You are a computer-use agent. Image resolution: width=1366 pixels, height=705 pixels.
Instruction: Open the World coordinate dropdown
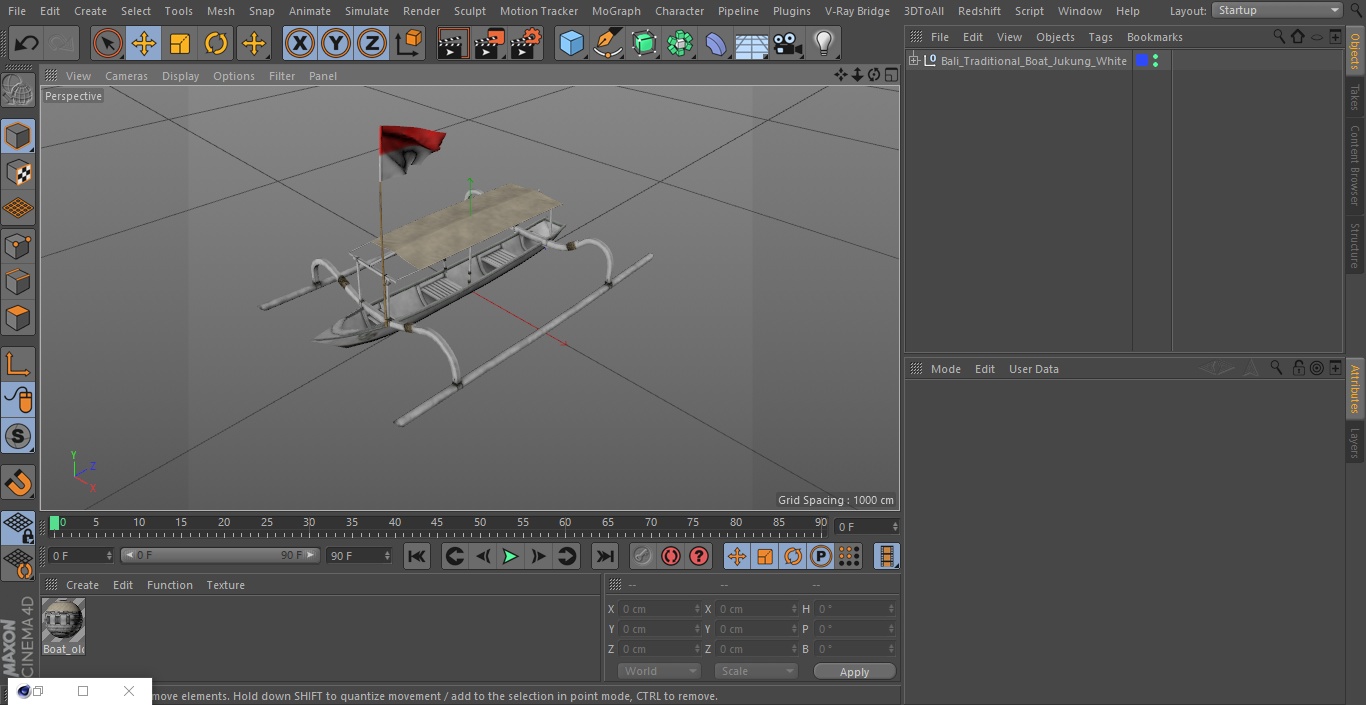659,671
